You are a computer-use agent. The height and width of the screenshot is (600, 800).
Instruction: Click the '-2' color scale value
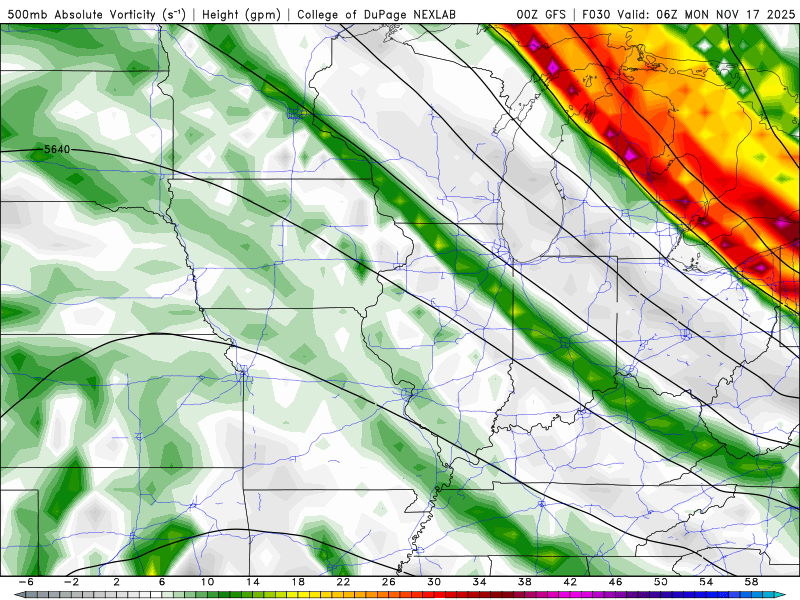click(71, 582)
